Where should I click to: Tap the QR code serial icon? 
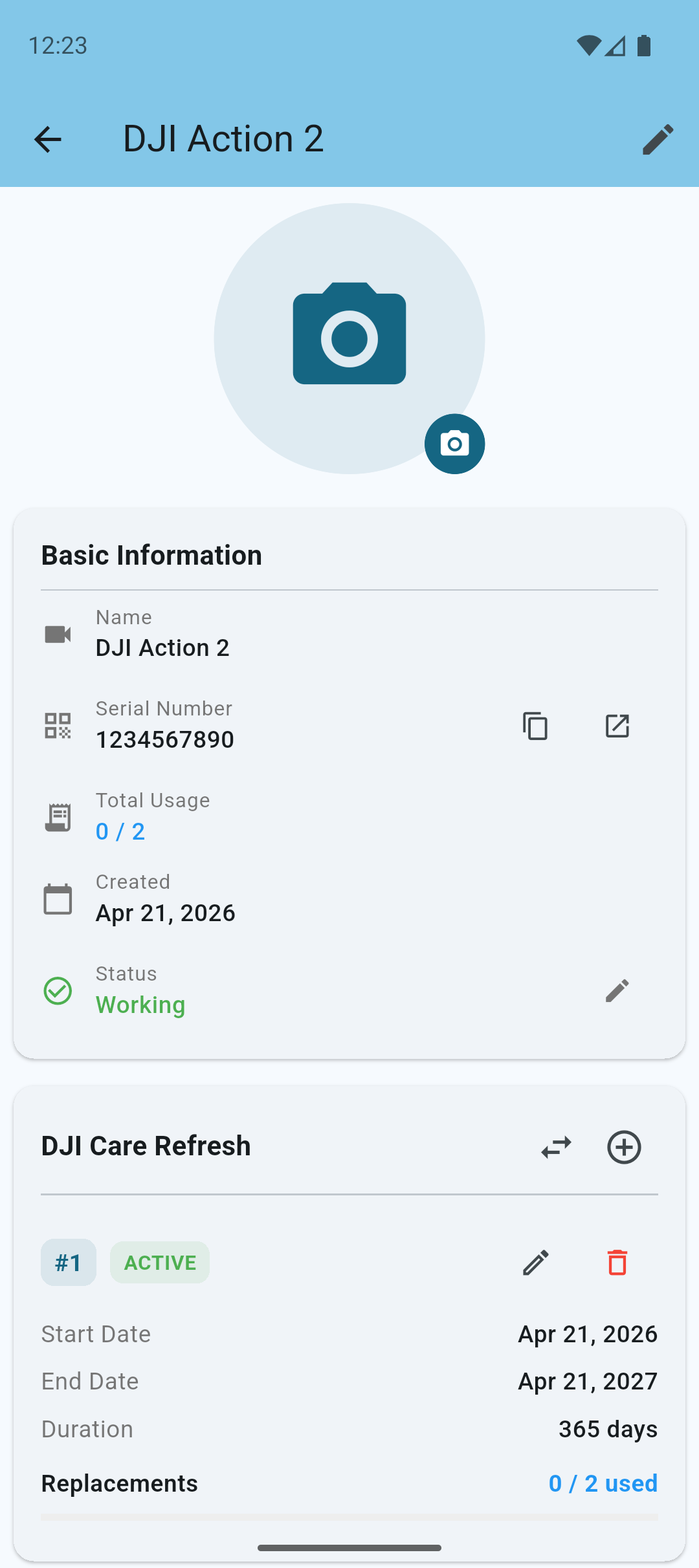click(58, 726)
